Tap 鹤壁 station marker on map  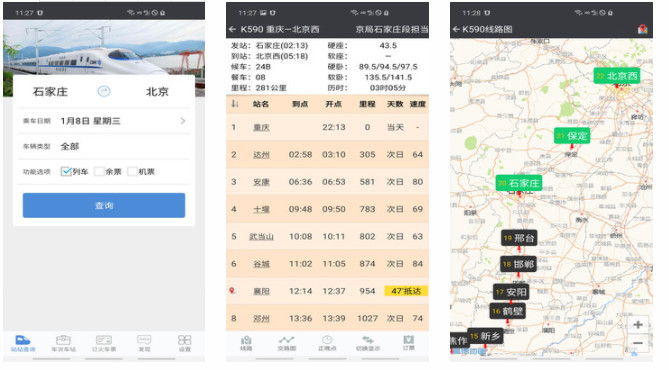coord(507,311)
